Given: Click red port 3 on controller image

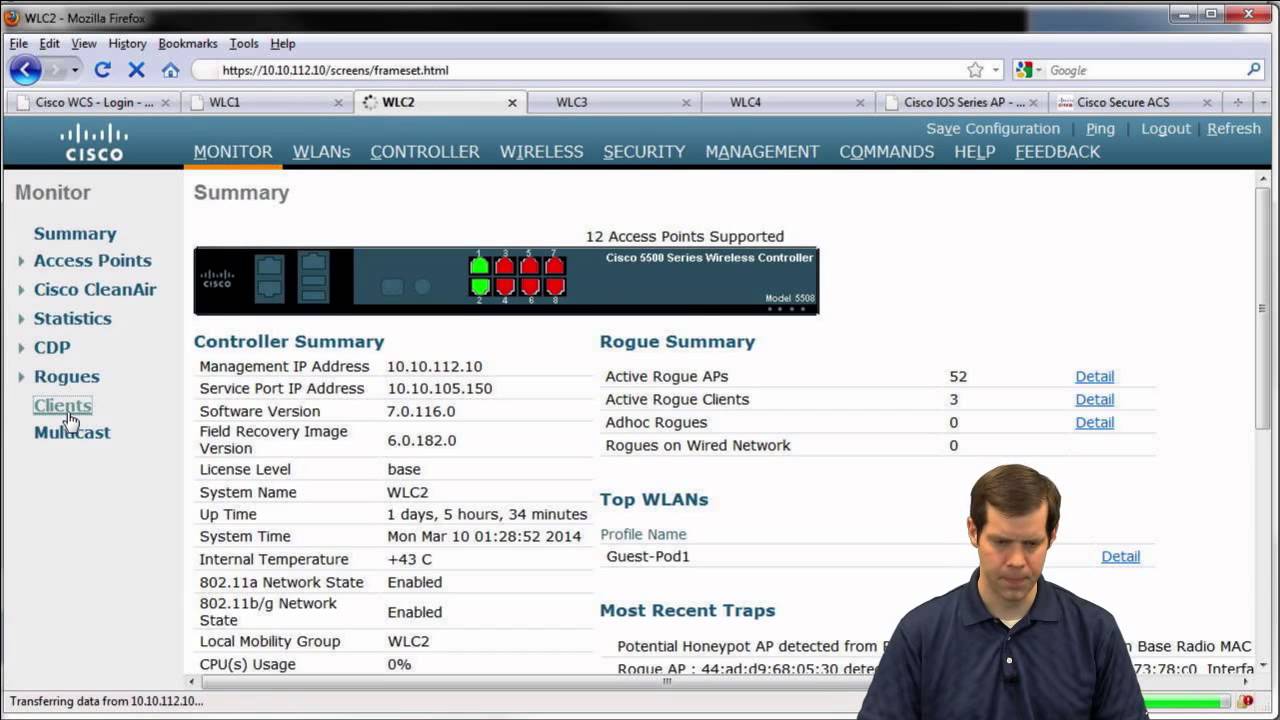Looking at the screenshot, I should click(x=504, y=265).
